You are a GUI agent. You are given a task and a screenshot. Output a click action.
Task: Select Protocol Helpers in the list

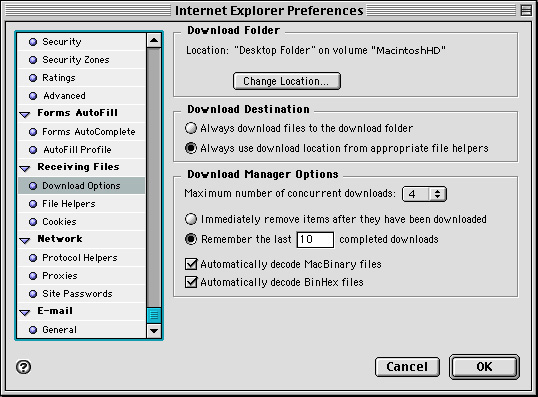(x=82, y=258)
